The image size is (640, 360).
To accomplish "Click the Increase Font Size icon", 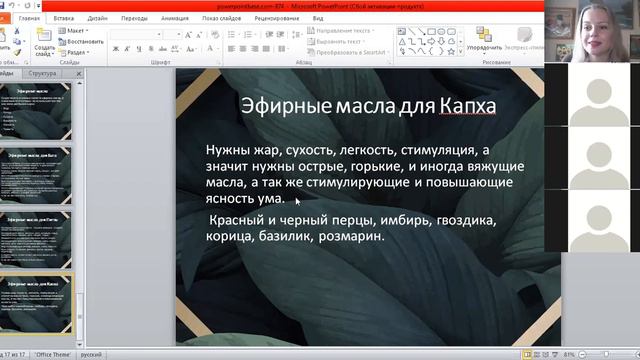I will click(188, 35).
